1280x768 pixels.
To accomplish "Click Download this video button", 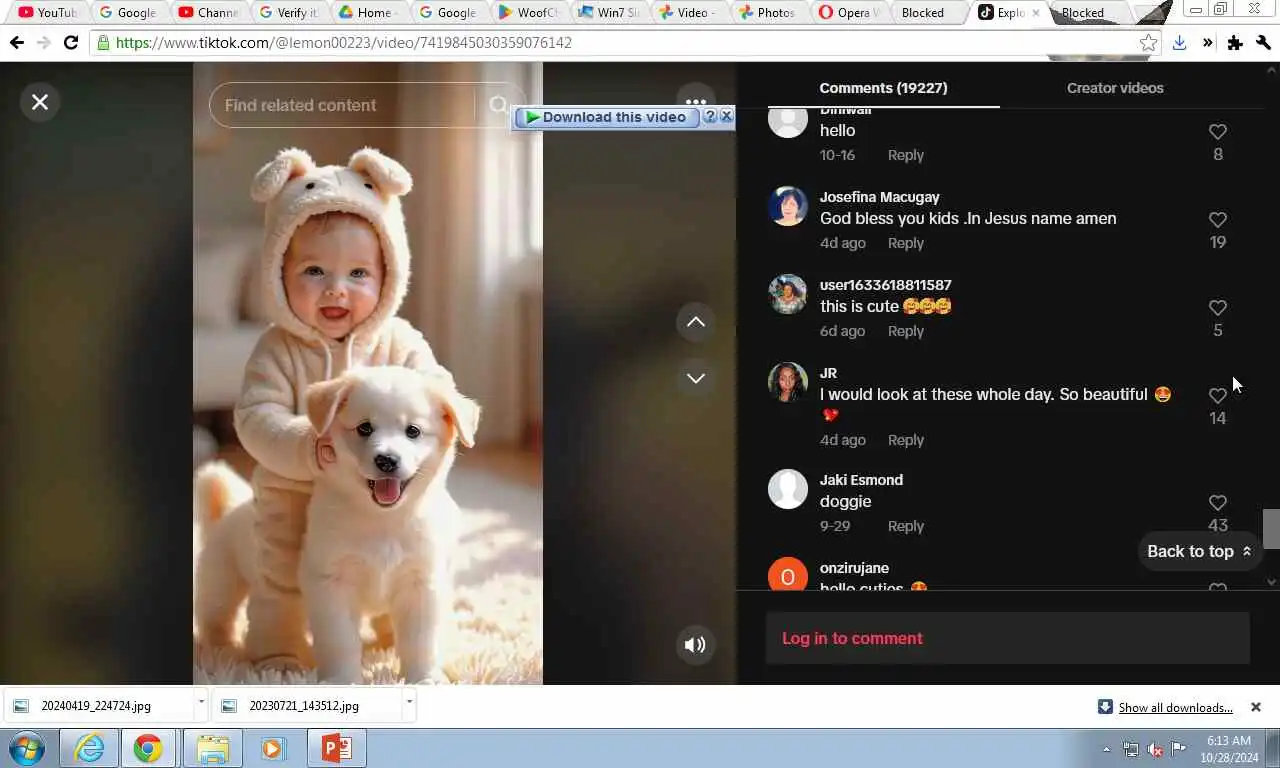I will [605, 117].
